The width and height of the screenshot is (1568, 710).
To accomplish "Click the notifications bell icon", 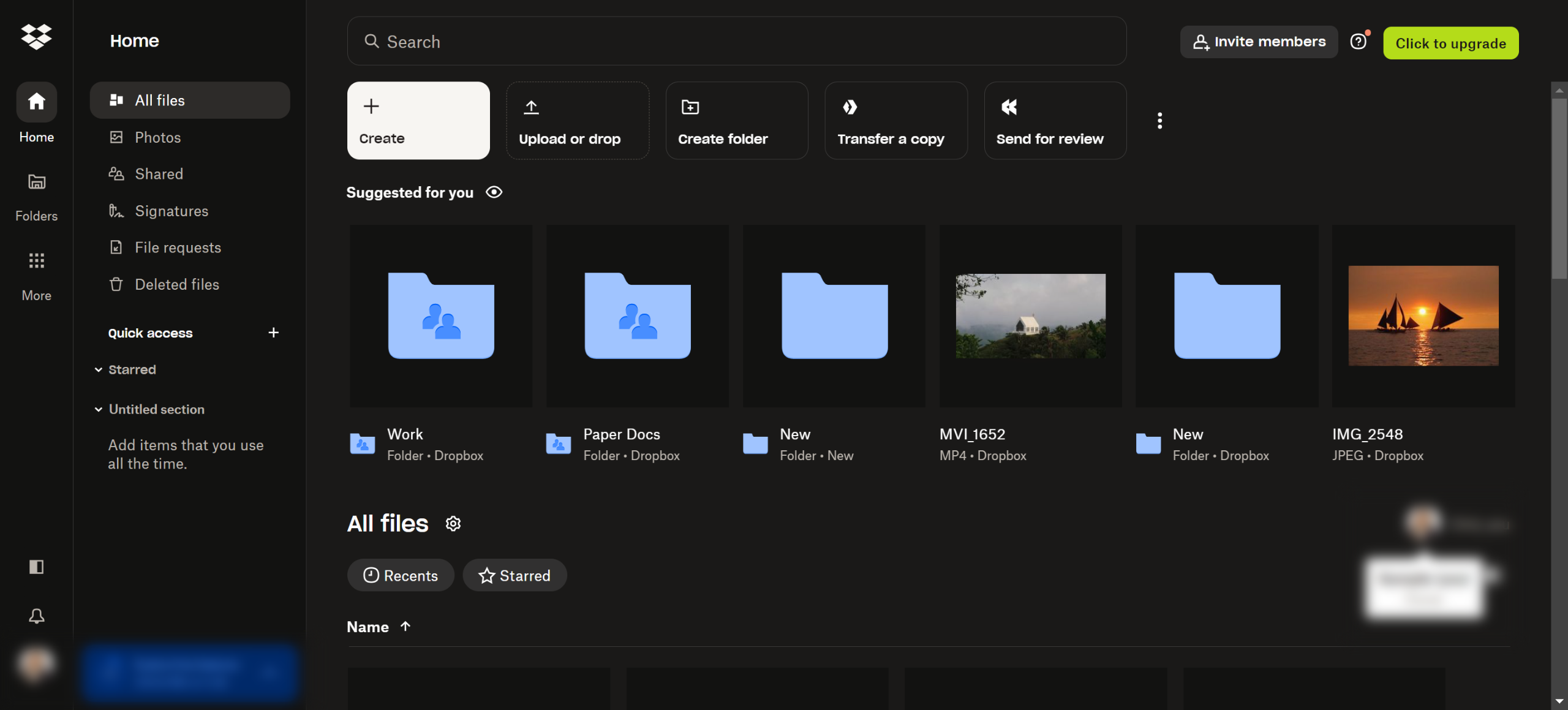I will pyautogui.click(x=36, y=616).
